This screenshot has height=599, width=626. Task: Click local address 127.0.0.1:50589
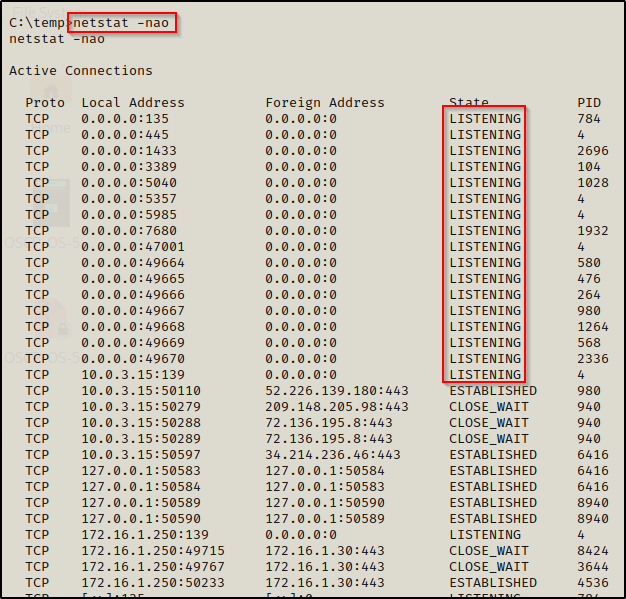point(141,502)
